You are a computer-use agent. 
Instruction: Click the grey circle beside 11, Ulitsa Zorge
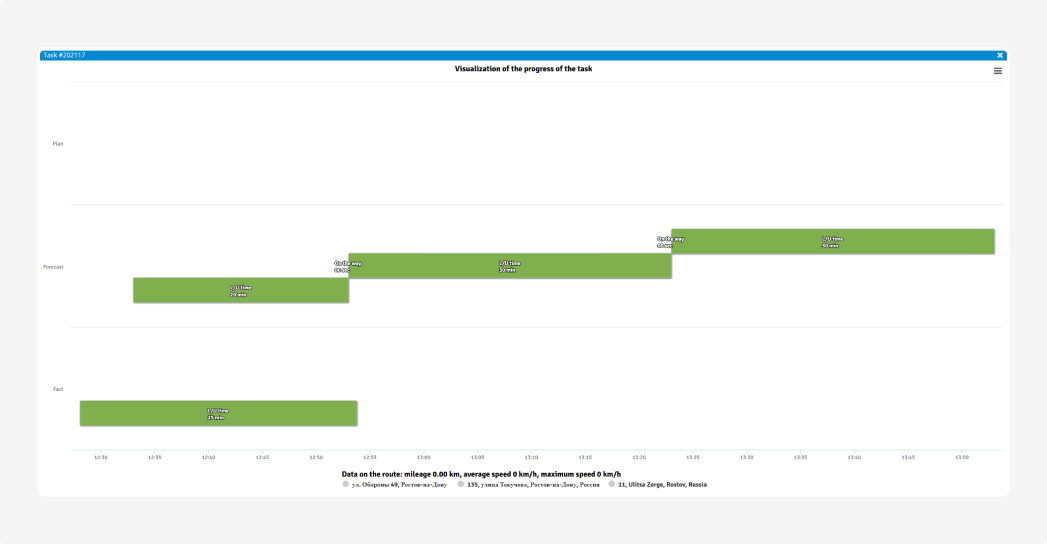611,484
